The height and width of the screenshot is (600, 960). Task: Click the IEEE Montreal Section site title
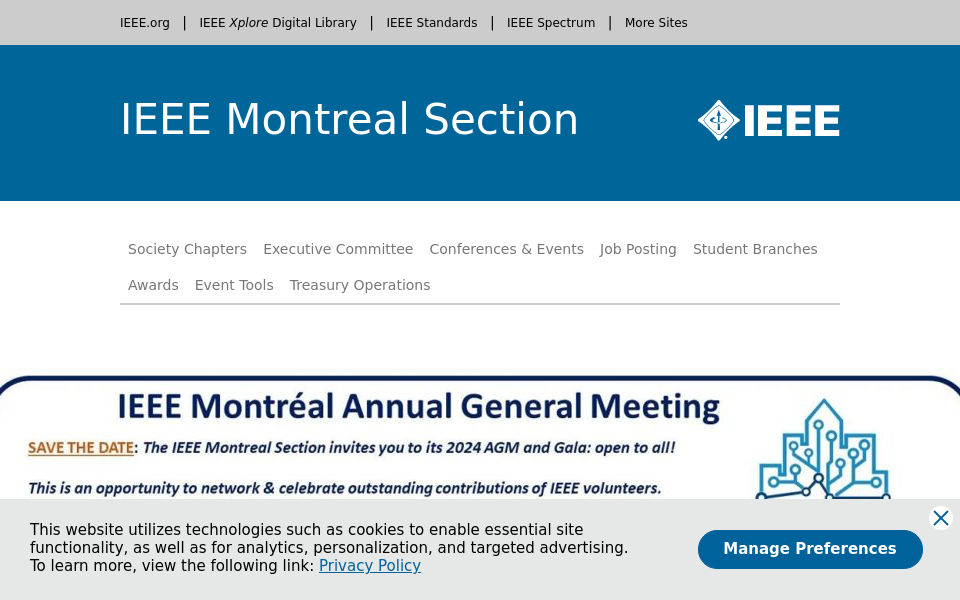pyautogui.click(x=349, y=119)
